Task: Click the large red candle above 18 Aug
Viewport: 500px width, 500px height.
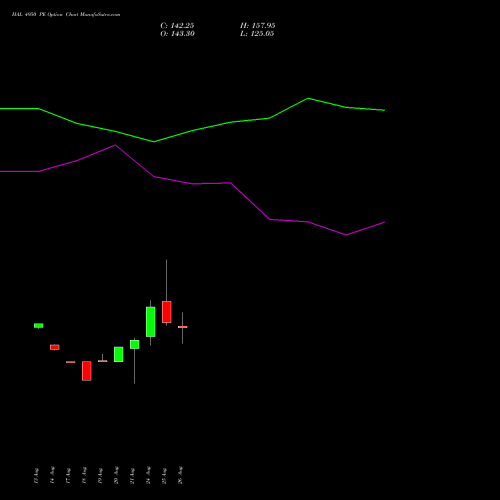Action: [x=87, y=371]
